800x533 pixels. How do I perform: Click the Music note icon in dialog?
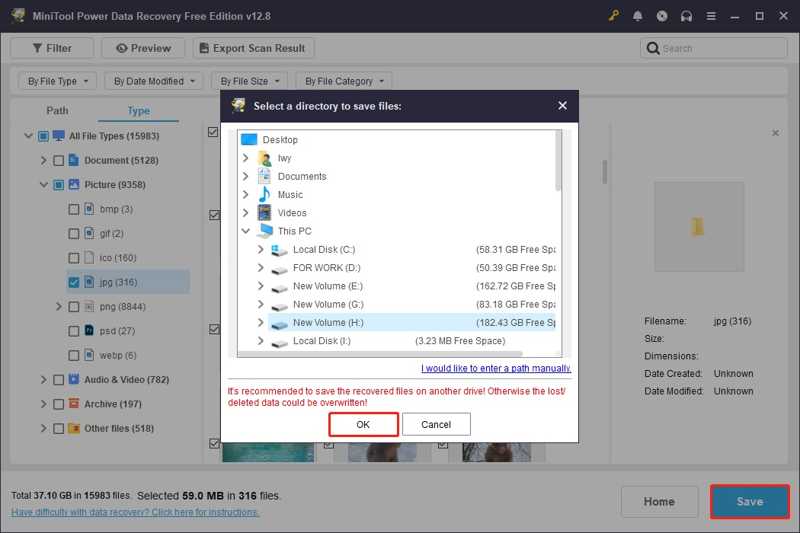[264, 194]
